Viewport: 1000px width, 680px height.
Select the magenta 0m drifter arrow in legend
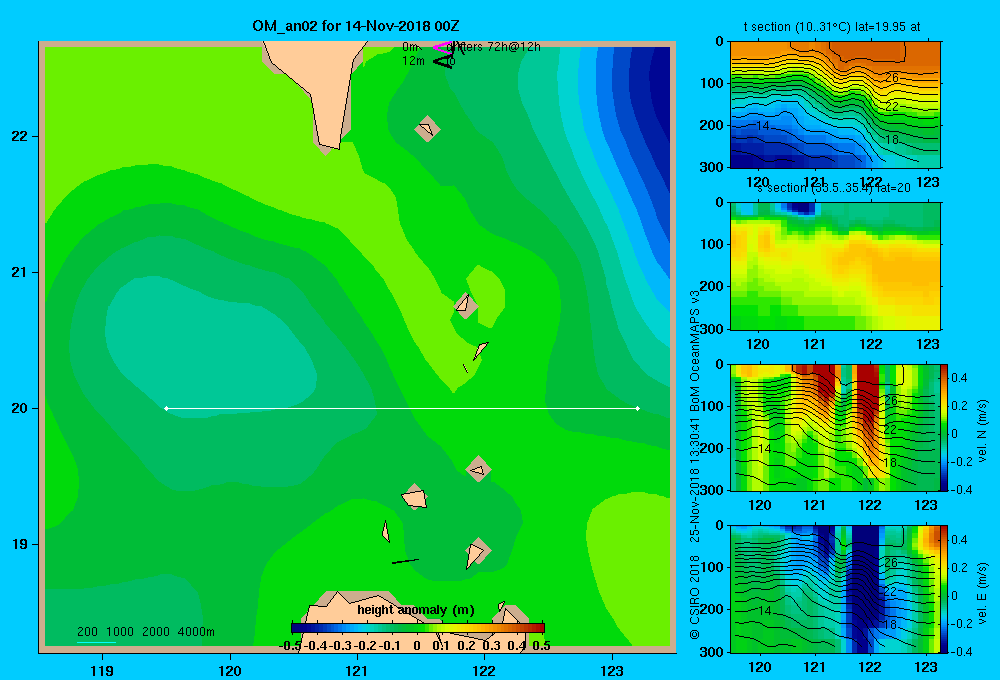(x=443, y=47)
